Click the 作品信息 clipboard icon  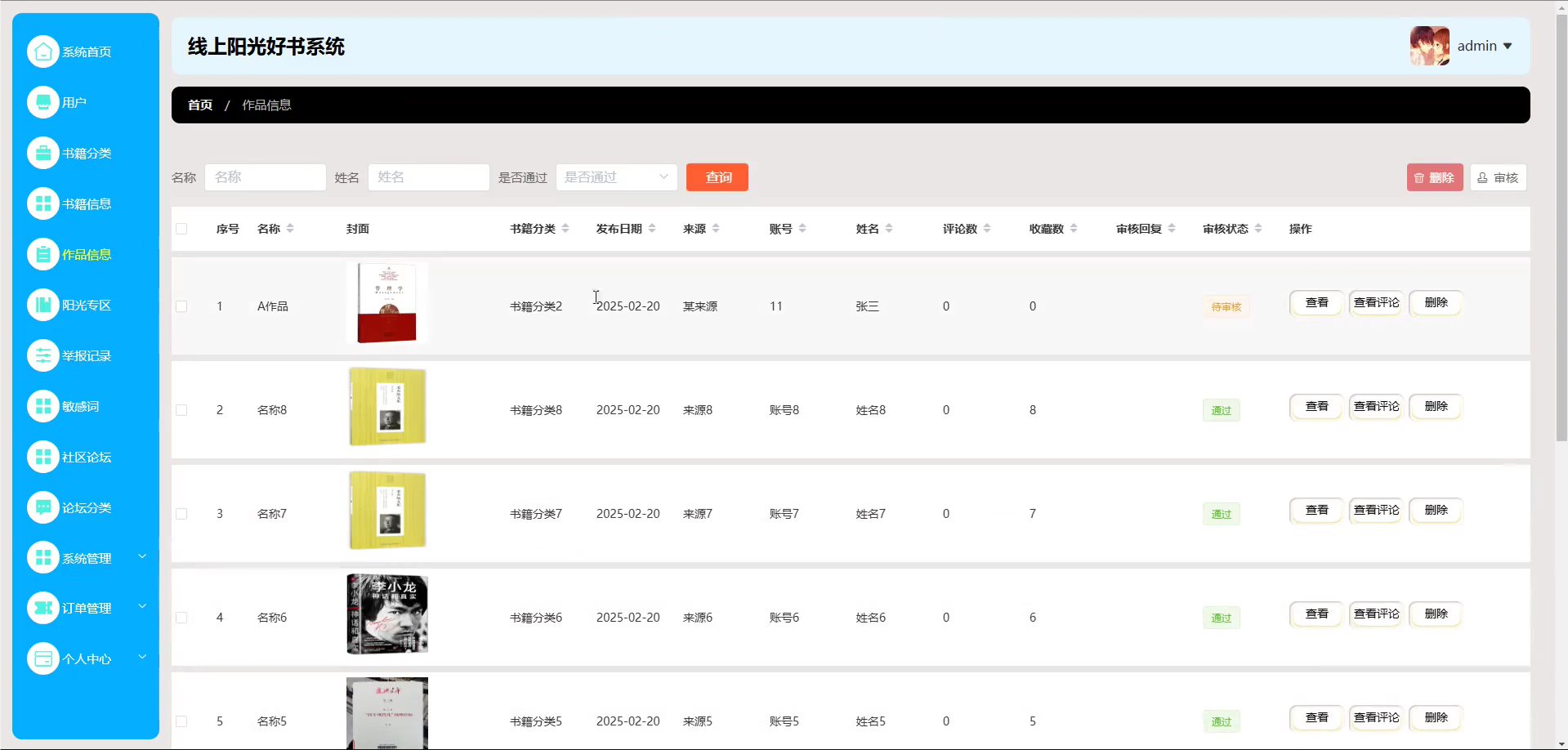pyautogui.click(x=43, y=254)
